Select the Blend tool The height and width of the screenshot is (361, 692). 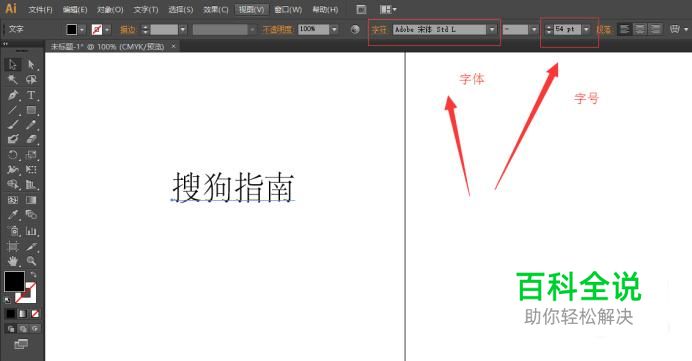tap(31, 215)
